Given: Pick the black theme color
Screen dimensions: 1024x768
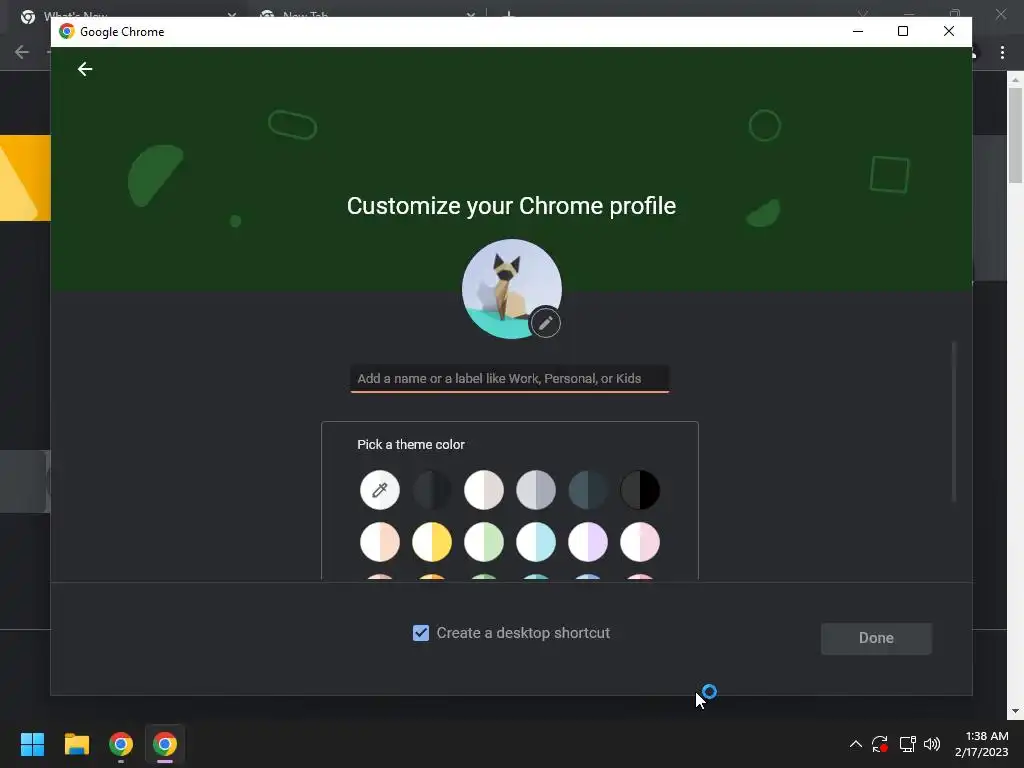Looking at the screenshot, I should [640, 490].
